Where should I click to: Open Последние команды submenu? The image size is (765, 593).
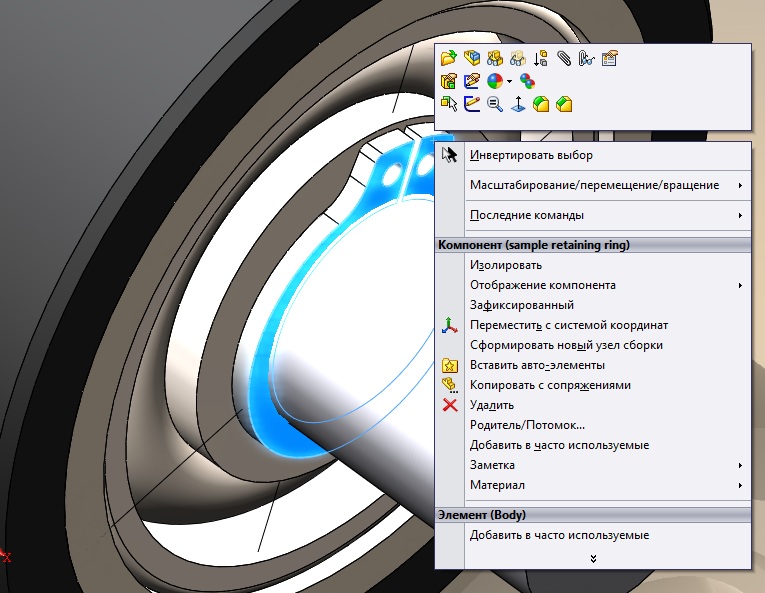526,215
